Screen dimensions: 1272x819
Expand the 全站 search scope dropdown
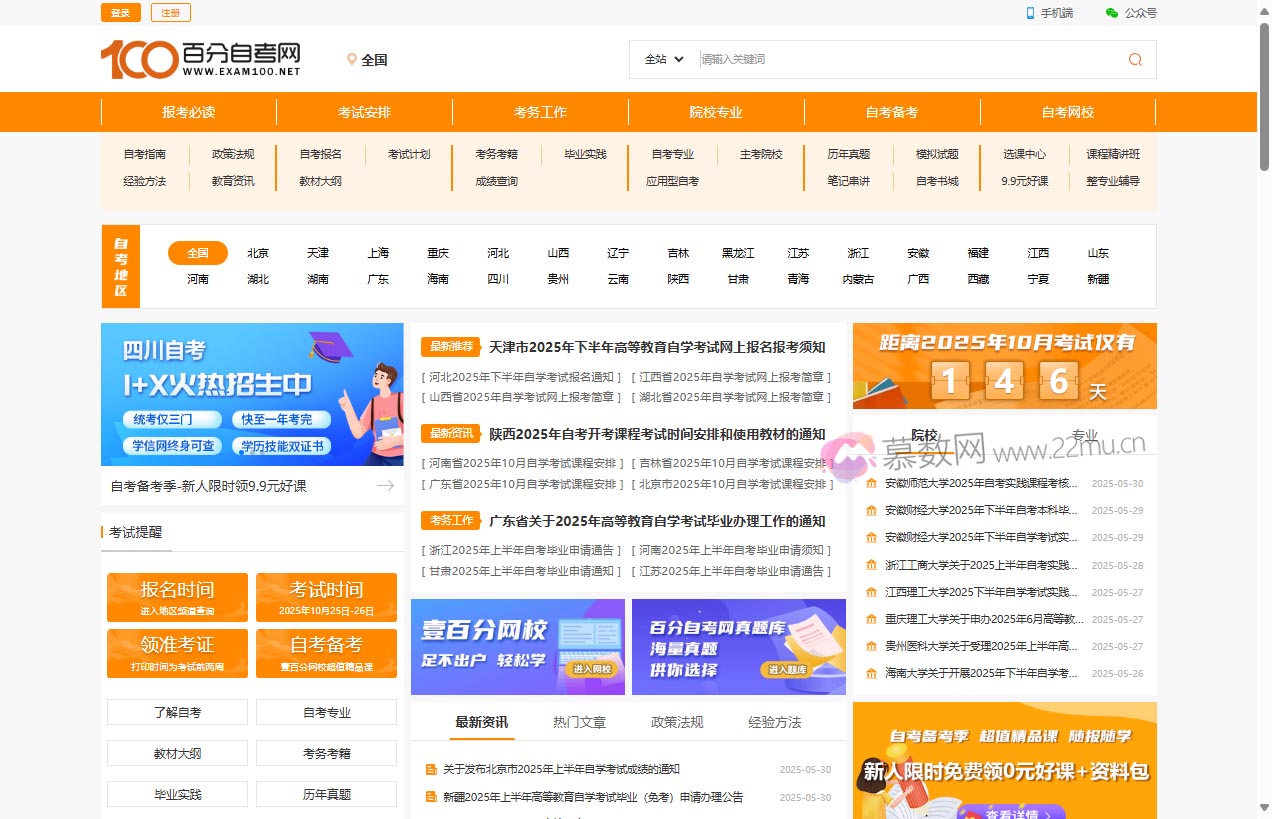point(663,59)
